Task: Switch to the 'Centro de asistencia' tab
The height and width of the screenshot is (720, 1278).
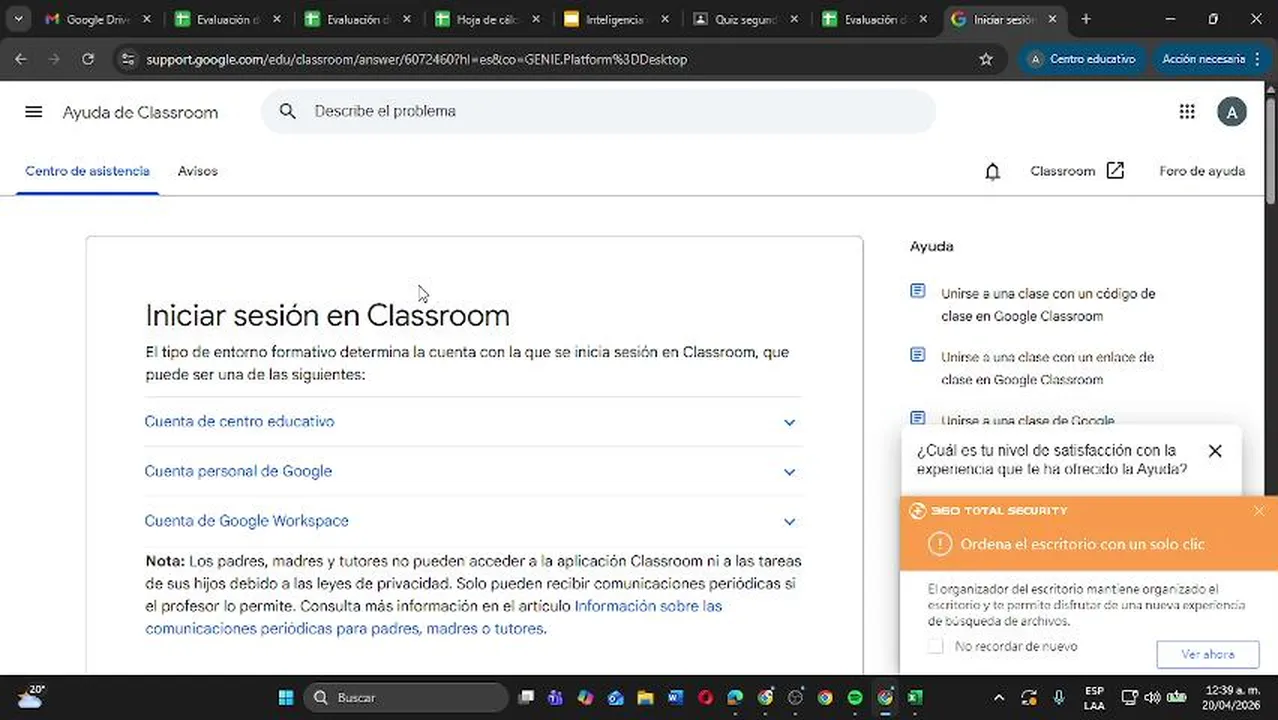Action: click(x=87, y=171)
